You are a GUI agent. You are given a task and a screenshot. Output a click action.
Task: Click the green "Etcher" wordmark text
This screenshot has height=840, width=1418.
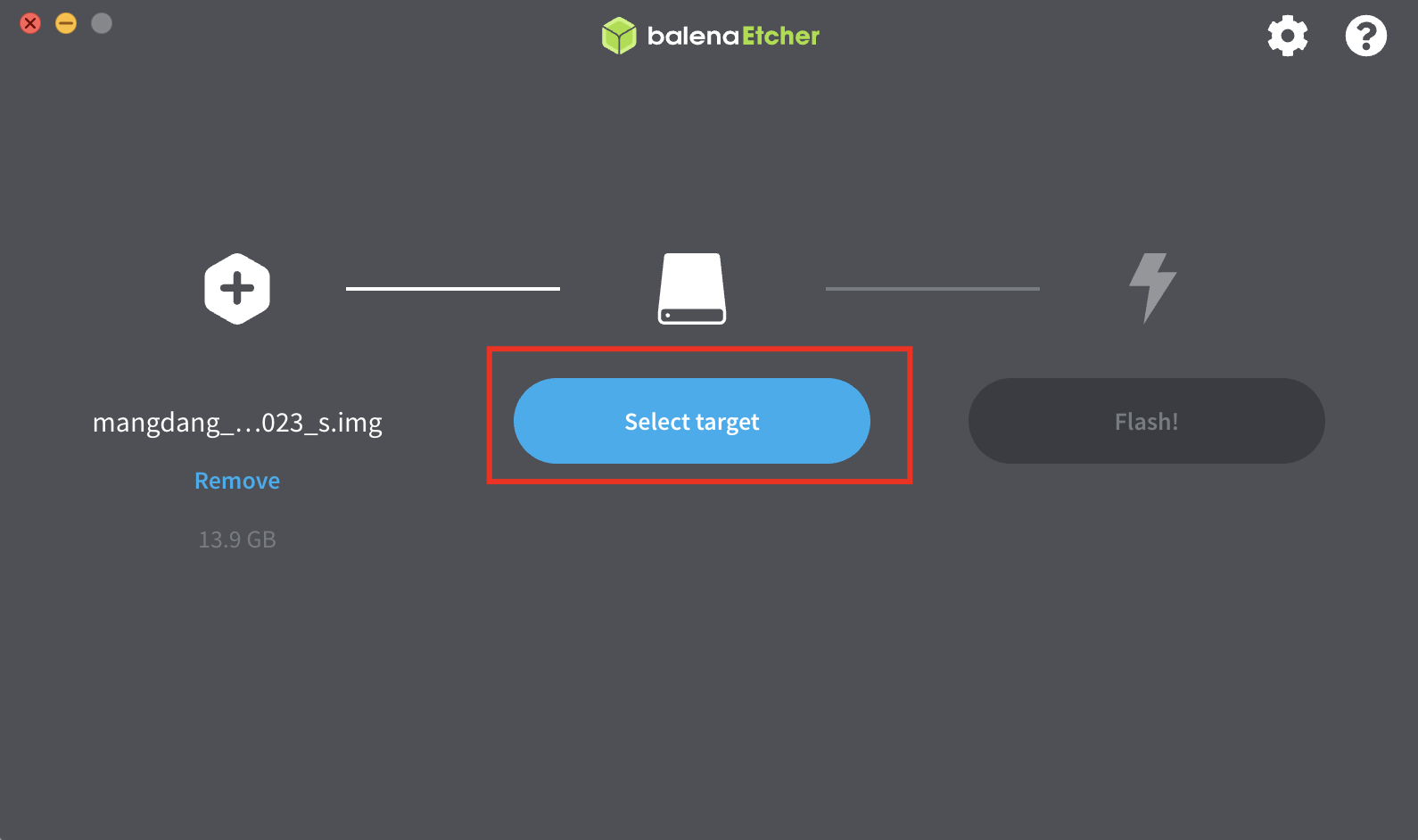[780, 36]
